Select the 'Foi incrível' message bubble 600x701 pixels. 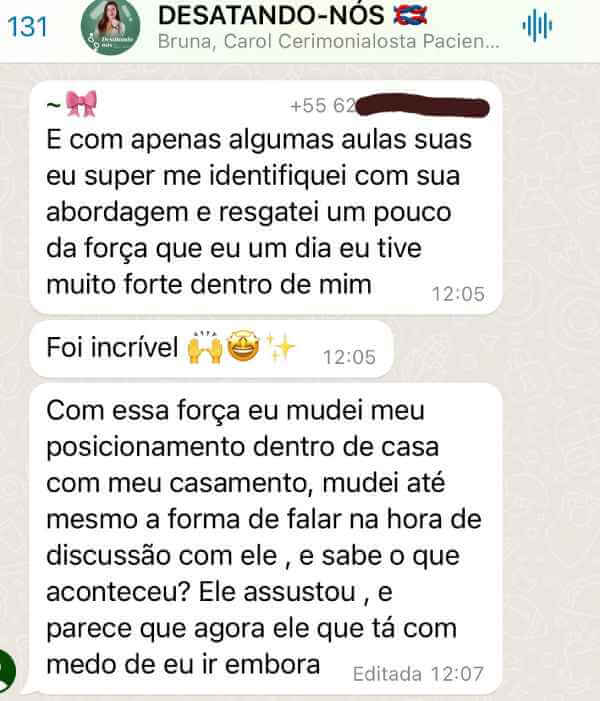click(211, 349)
